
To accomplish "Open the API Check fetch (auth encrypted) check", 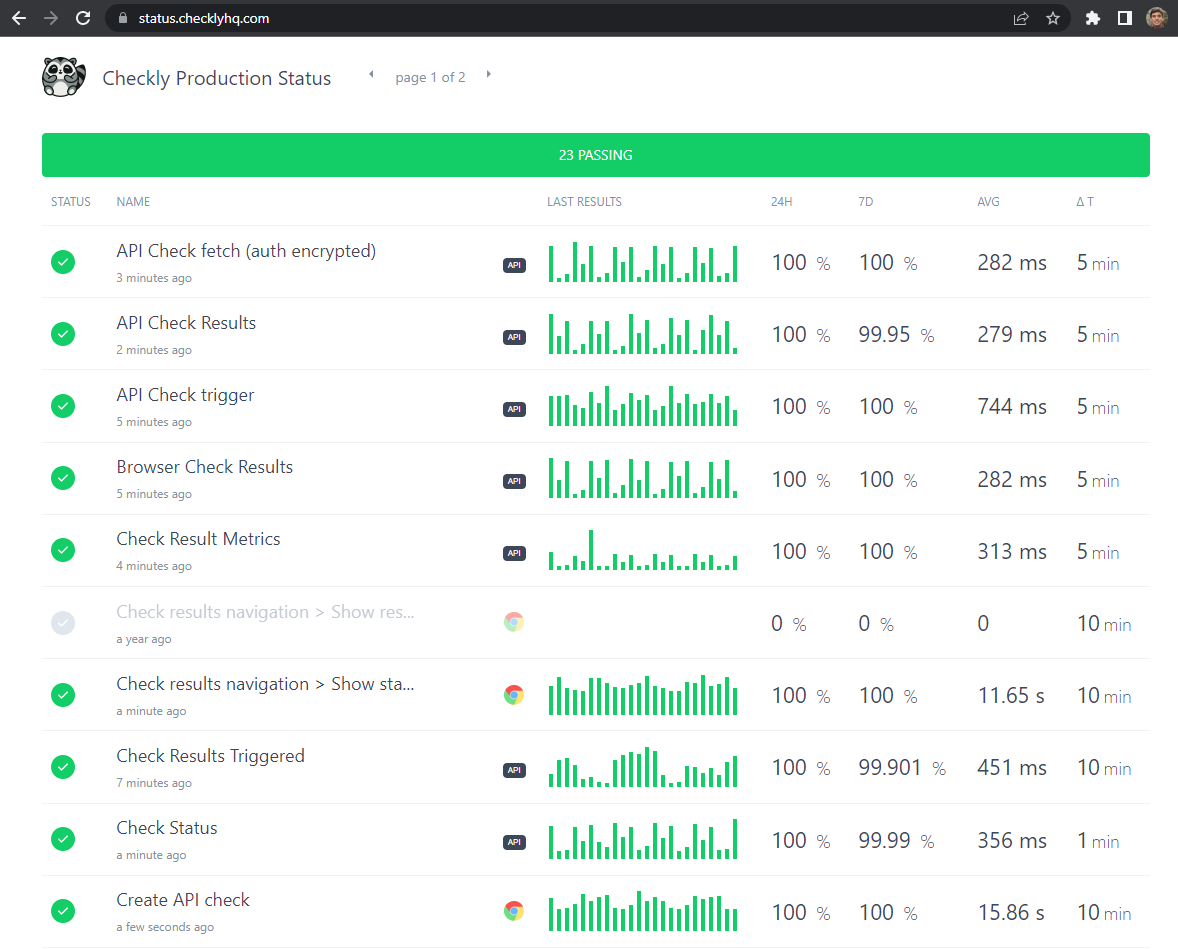I will pyautogui.click(x=246, y=250).
